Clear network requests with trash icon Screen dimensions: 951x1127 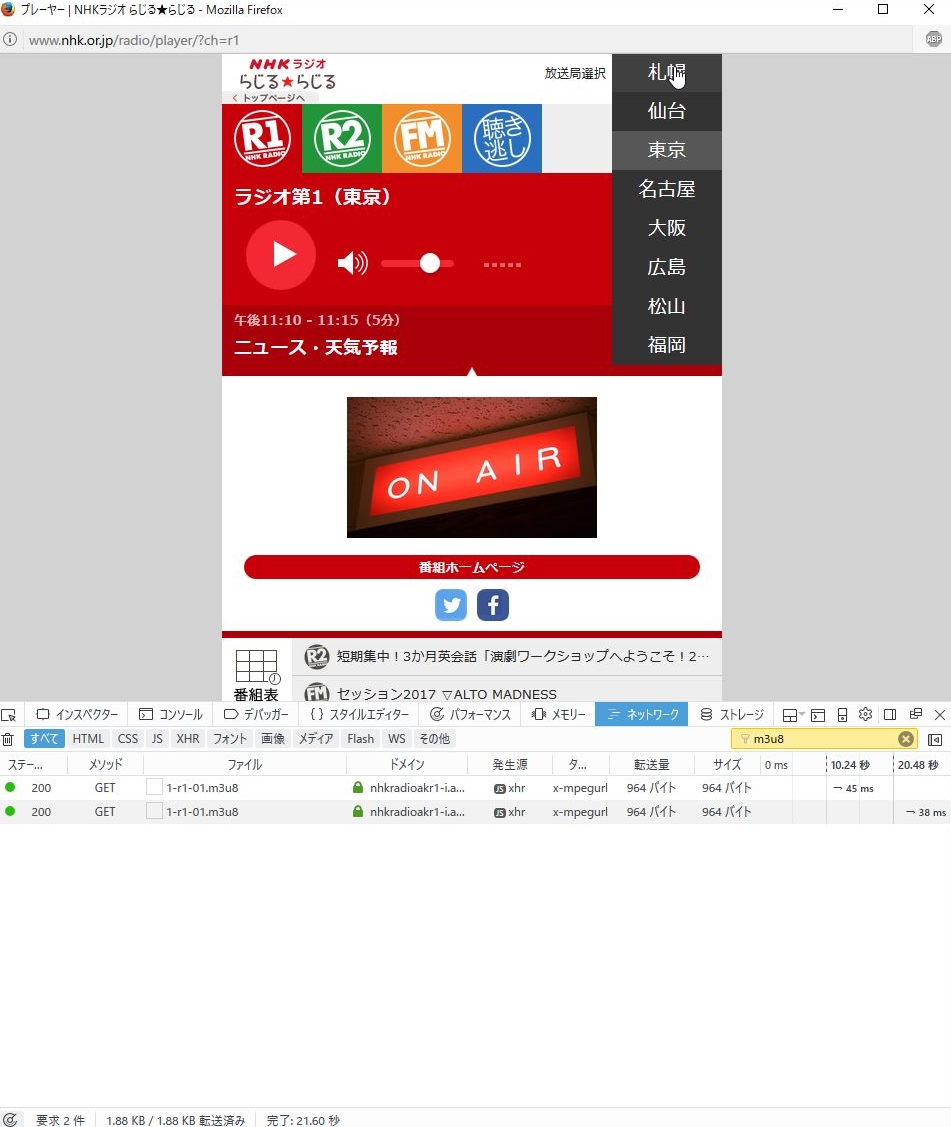click(8, 739)
